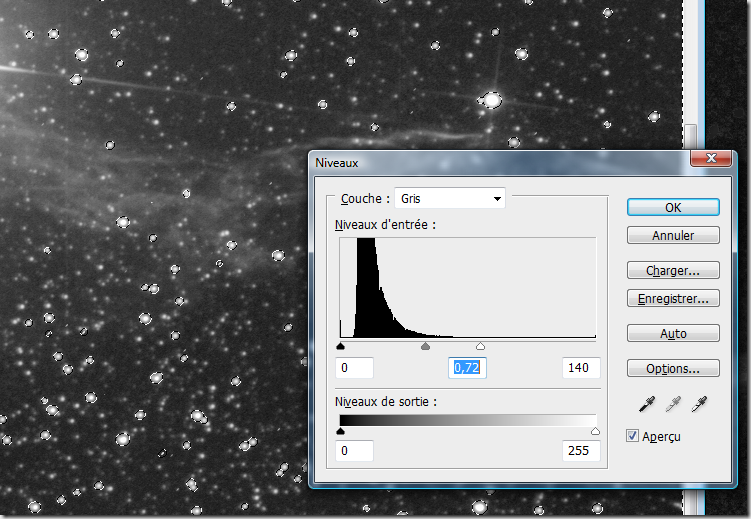751x519 pixels.
Task: Close the Niveaux dialog window
Action: point(712,160)
